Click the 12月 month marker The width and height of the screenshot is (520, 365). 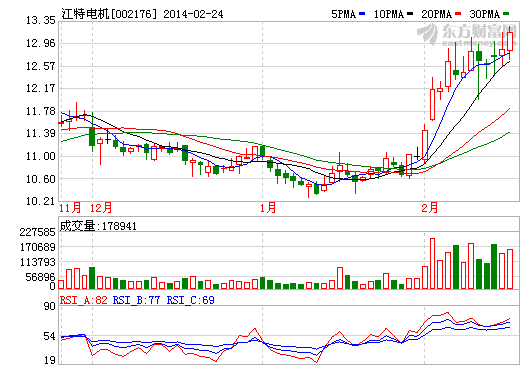[x=101, y=208]
